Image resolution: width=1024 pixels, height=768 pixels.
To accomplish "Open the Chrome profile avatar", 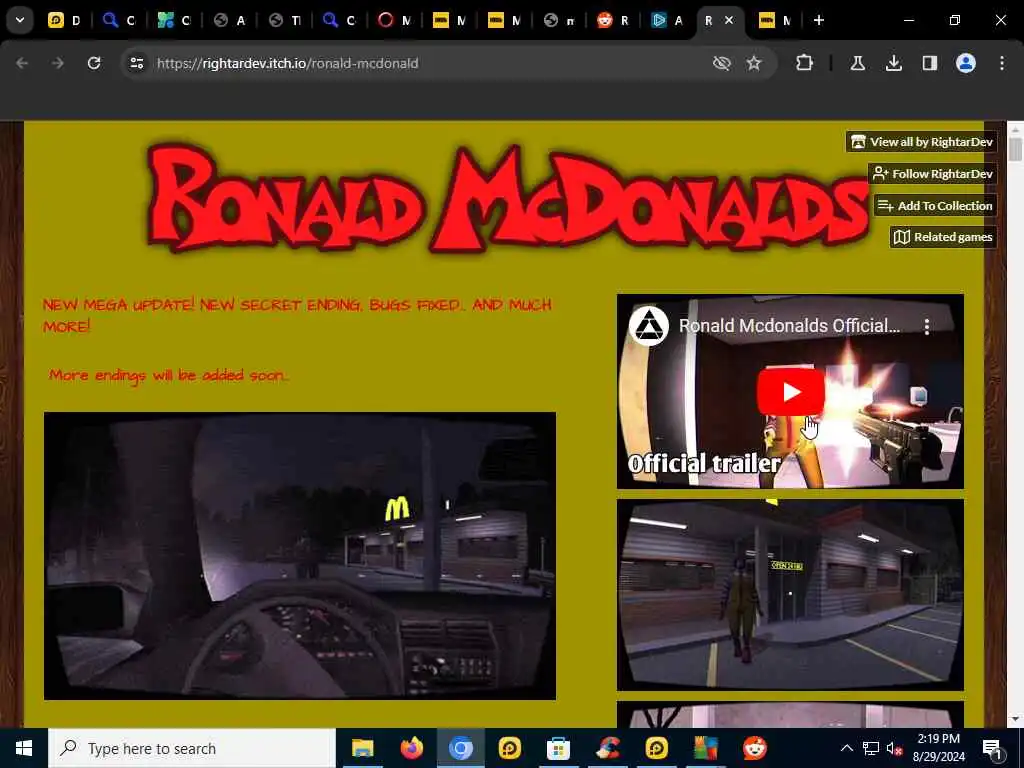I will pos(966,63).
